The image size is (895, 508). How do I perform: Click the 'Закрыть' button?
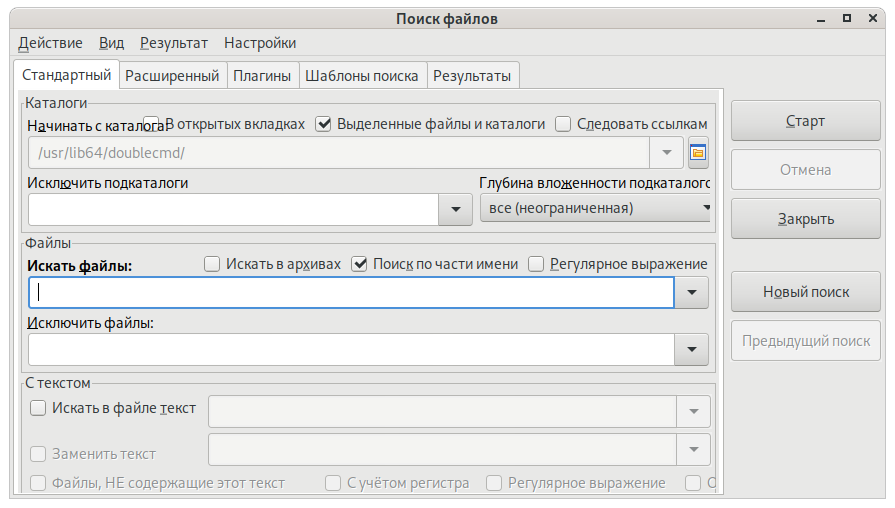tap(806, 219)
